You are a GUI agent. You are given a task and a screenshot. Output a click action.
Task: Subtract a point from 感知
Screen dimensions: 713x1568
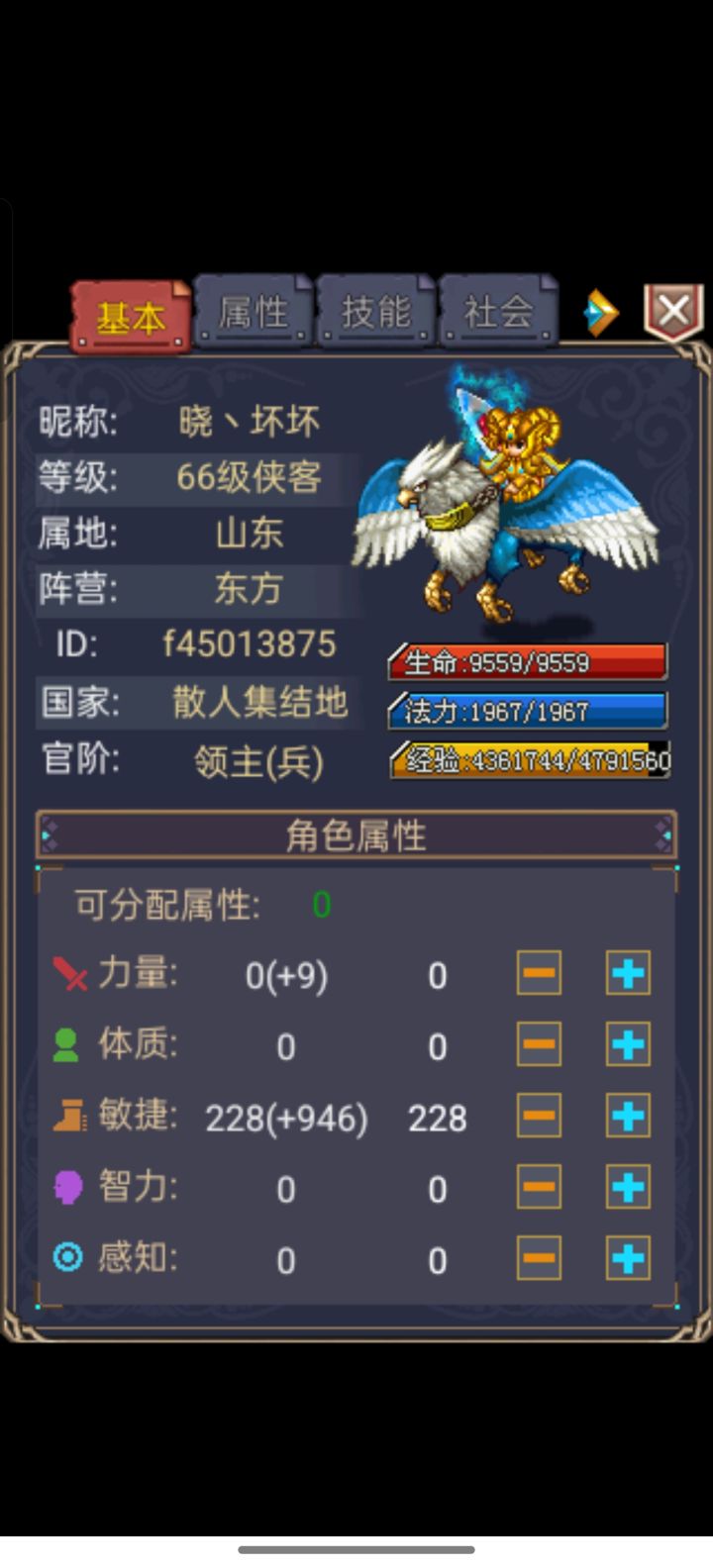(539, 1258)
